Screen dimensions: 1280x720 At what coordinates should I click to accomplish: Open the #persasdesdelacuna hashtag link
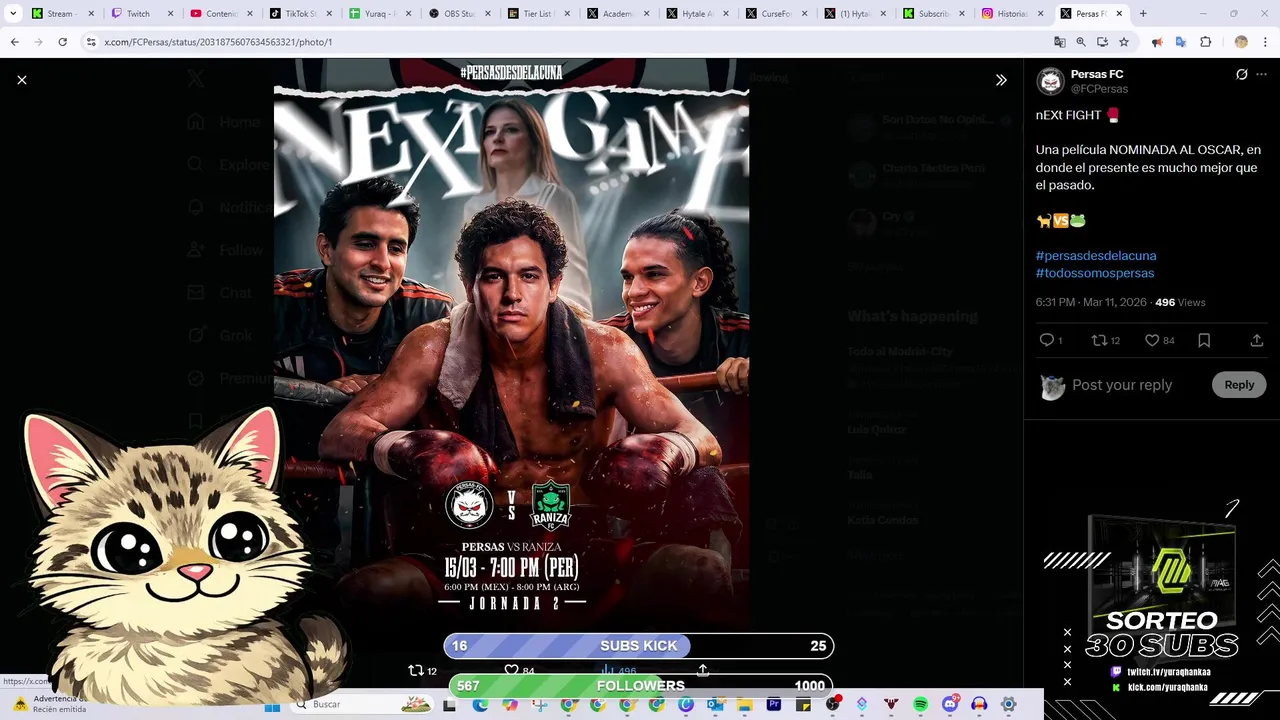[x=1096, y=256]
